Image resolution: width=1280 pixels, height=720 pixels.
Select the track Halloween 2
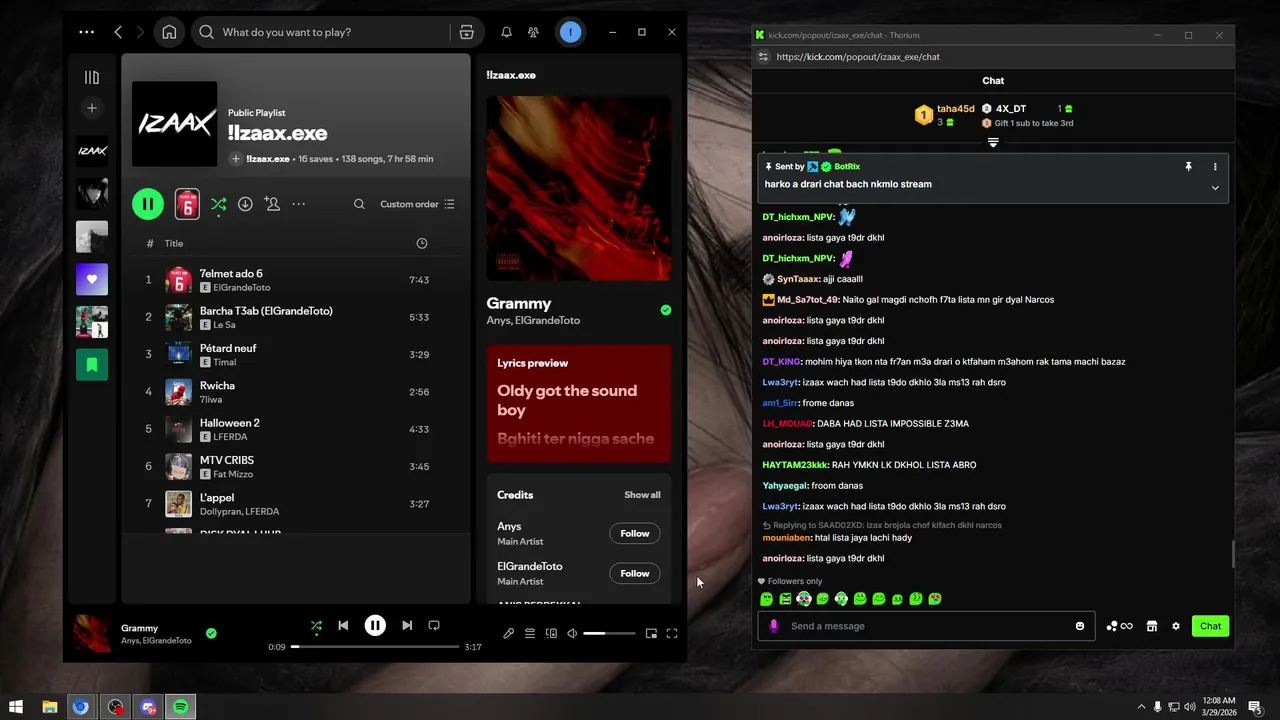click(296, 429)
